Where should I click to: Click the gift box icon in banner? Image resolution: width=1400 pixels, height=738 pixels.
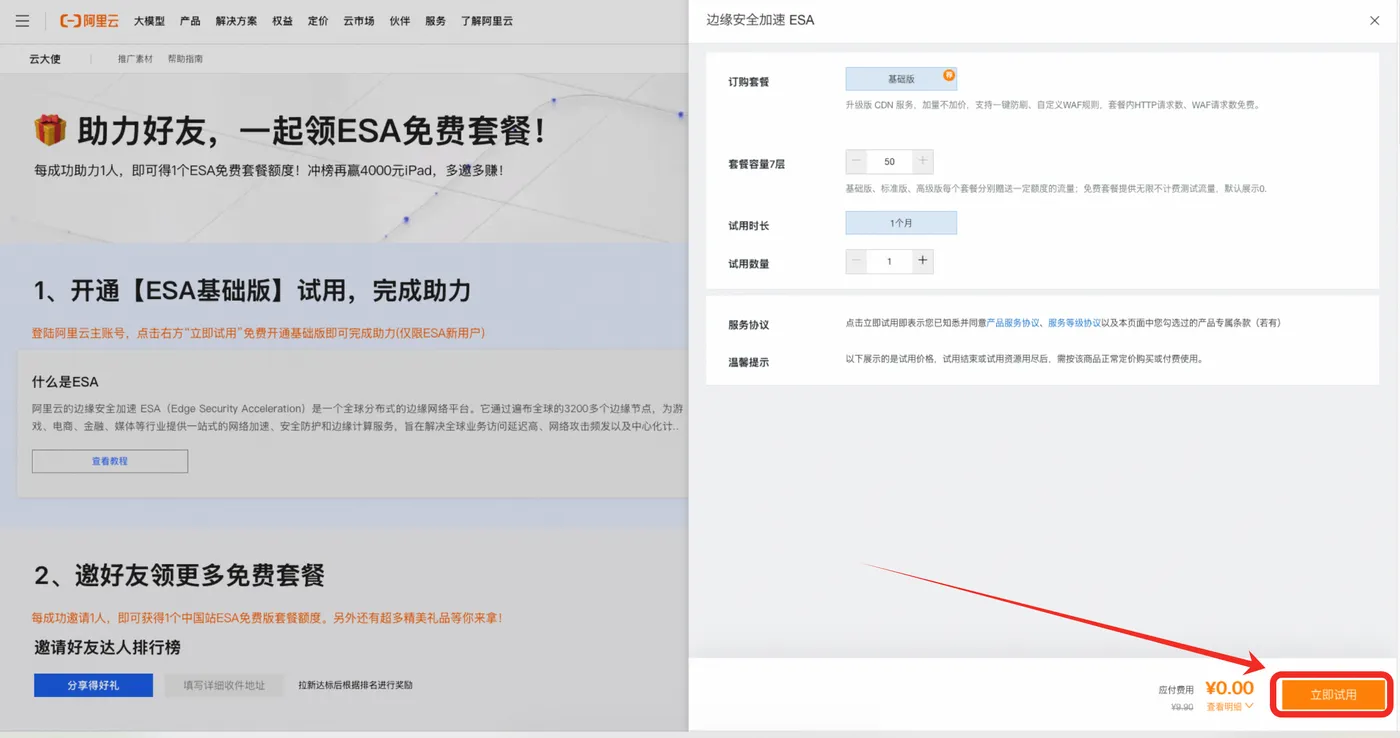[x=49, y=129]
